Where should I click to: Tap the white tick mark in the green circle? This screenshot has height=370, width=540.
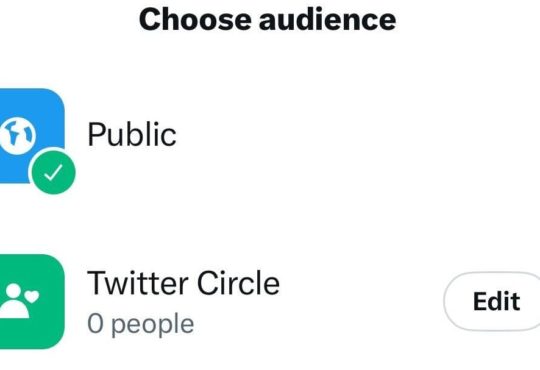tap(53, 173)
